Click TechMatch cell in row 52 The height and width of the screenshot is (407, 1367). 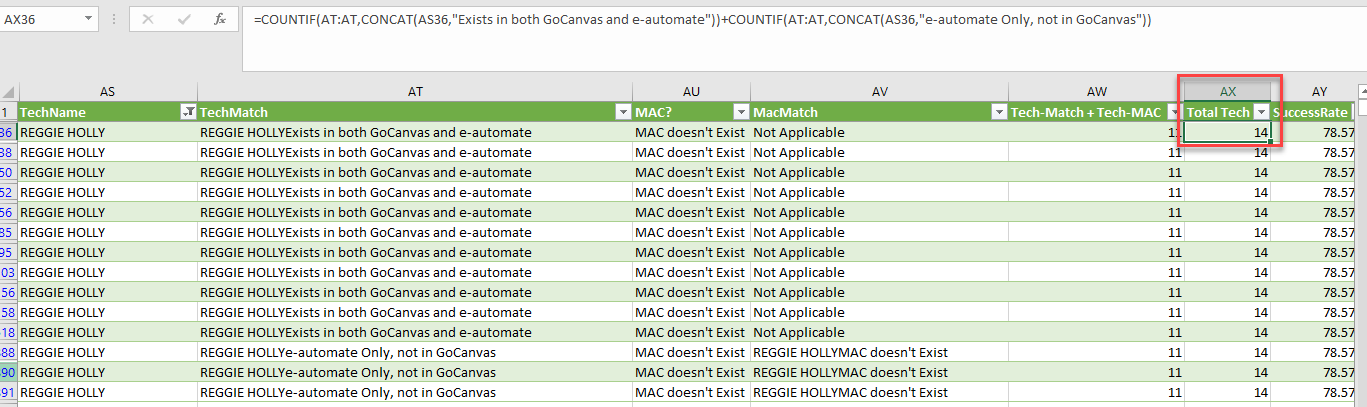pyautogui.click(x=415, y=192)
